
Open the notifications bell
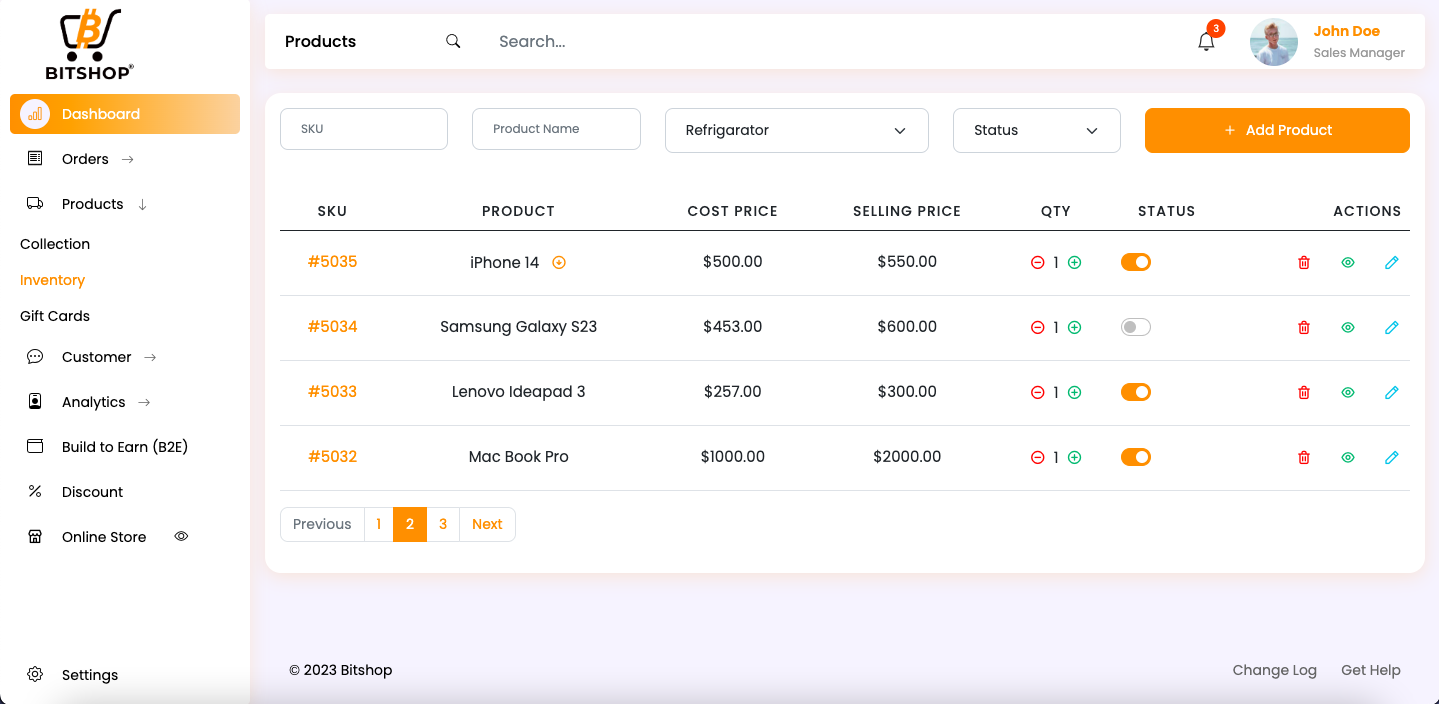coord(1206,42)
